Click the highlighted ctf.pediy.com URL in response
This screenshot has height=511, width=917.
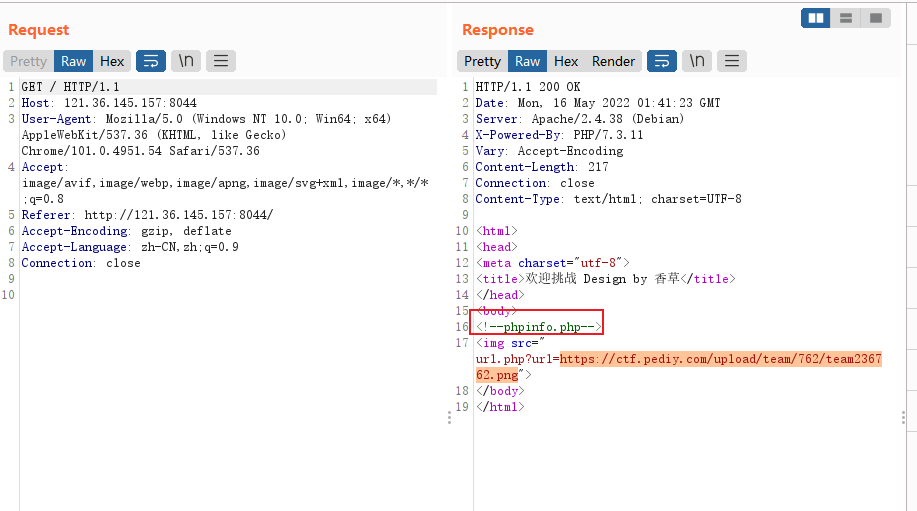(x=720, y=359)
